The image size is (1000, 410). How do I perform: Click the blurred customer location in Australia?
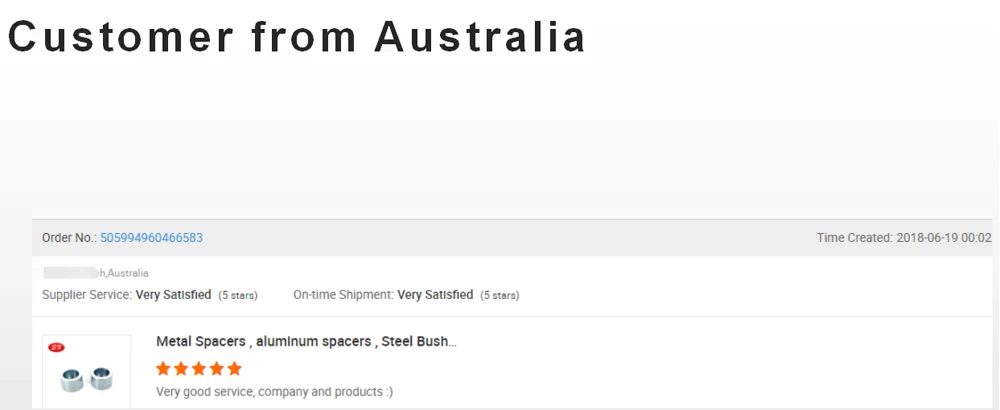[95, 273]
